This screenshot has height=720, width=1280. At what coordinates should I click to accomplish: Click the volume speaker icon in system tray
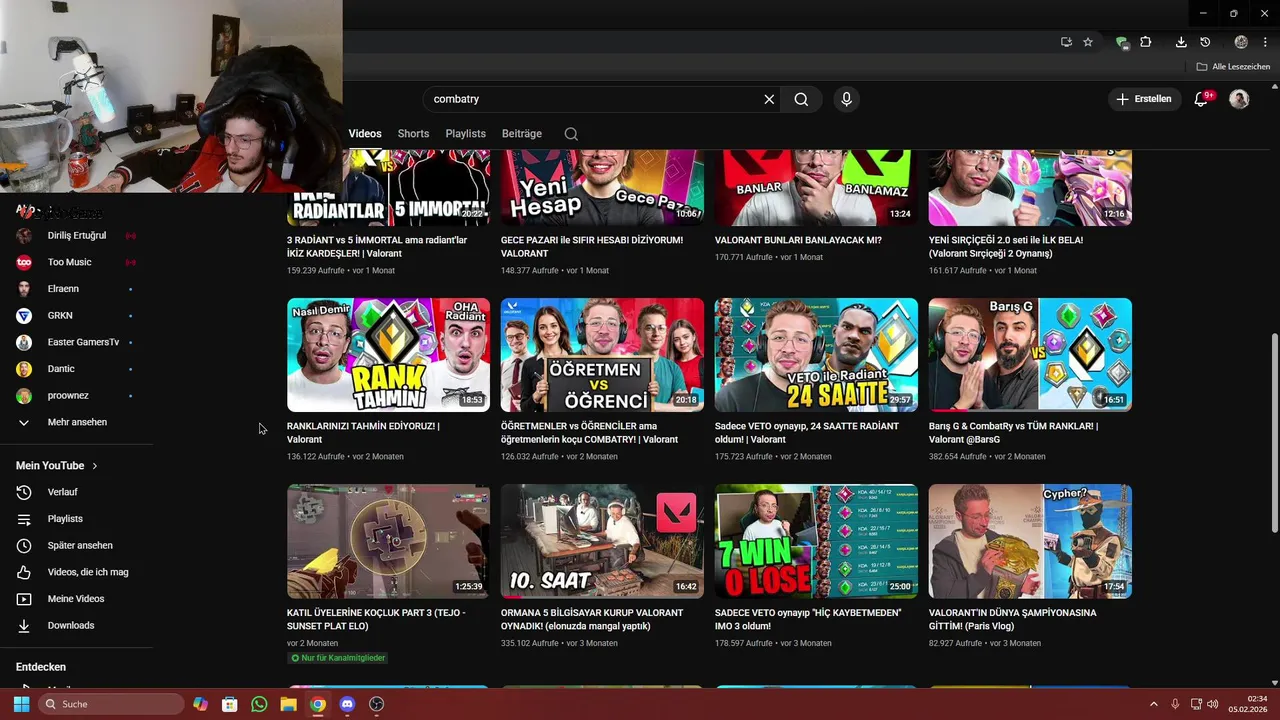click(1213, 704)
